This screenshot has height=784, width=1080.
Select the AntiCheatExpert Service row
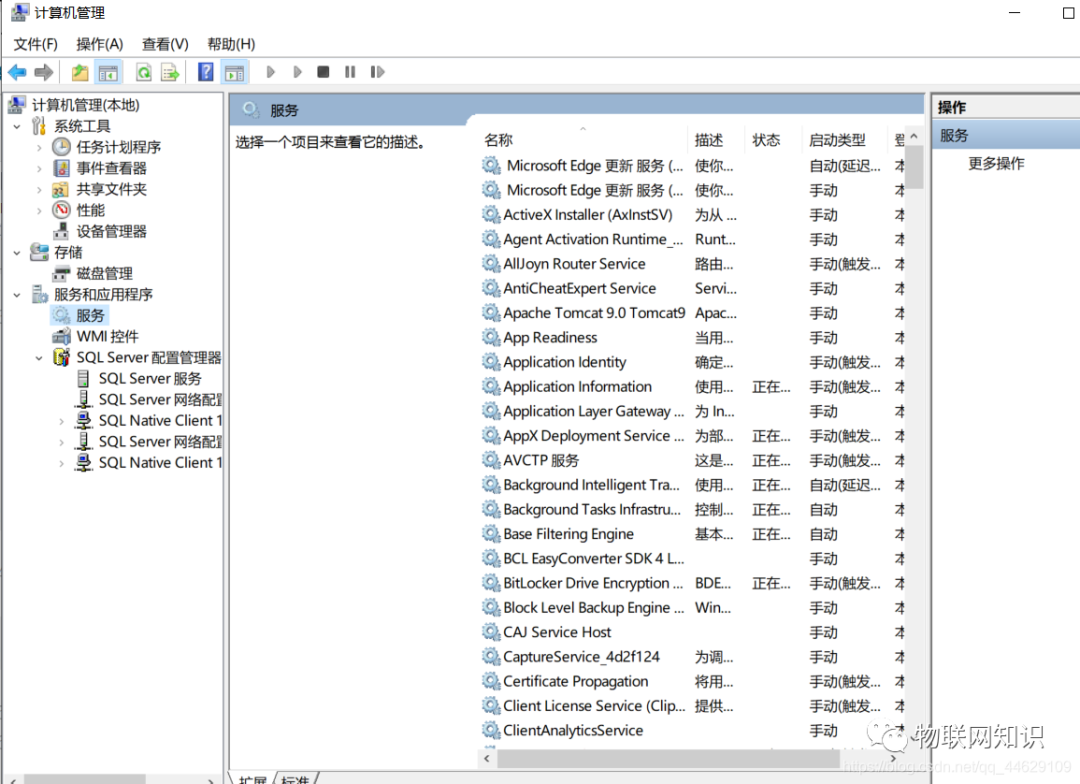pyautogui.click(x=692, y=289)
